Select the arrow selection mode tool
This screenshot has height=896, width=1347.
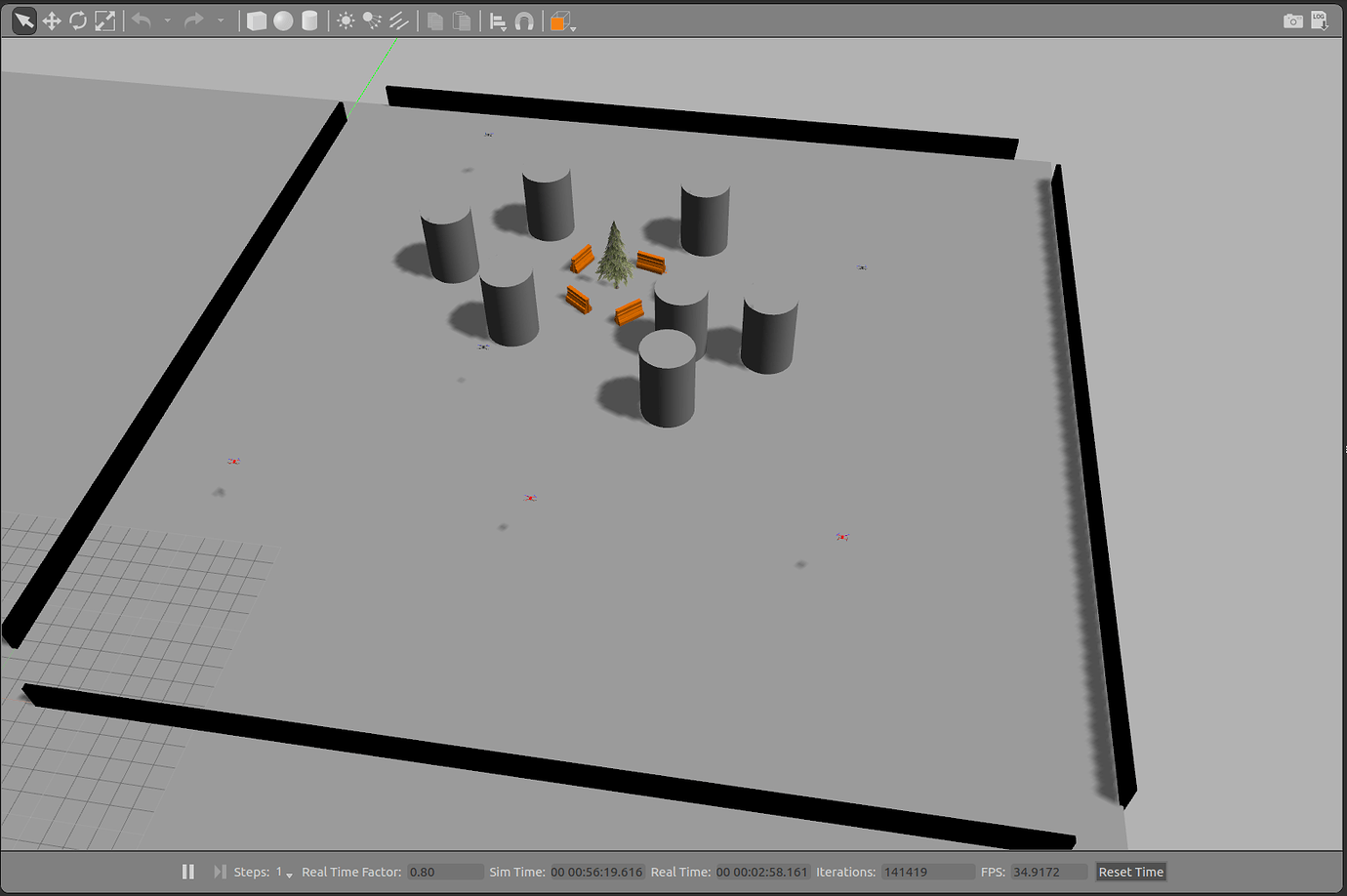pyautogui.click(x=23, y=20)
